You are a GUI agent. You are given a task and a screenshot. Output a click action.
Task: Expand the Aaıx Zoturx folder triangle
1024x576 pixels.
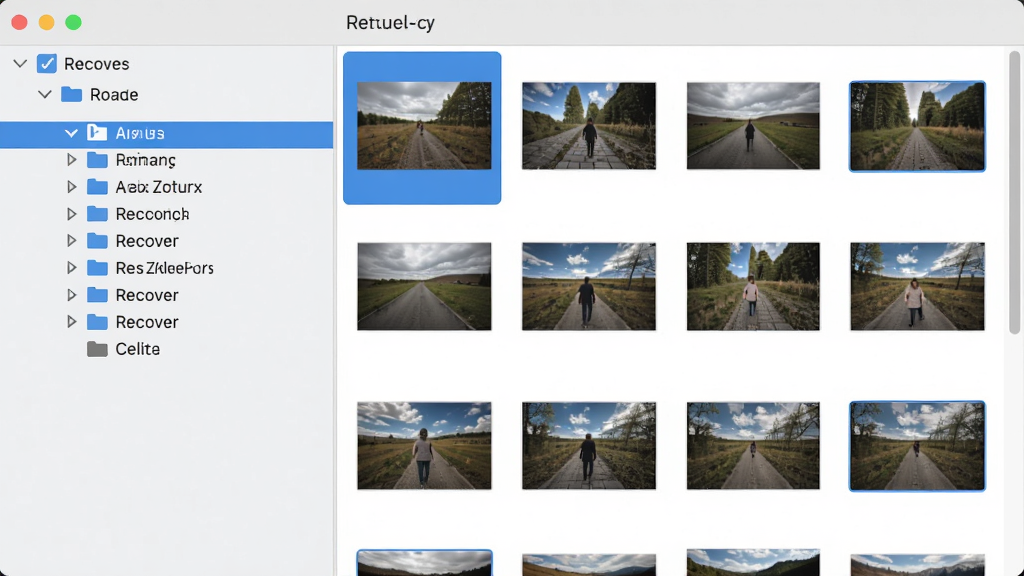point(71,187)
